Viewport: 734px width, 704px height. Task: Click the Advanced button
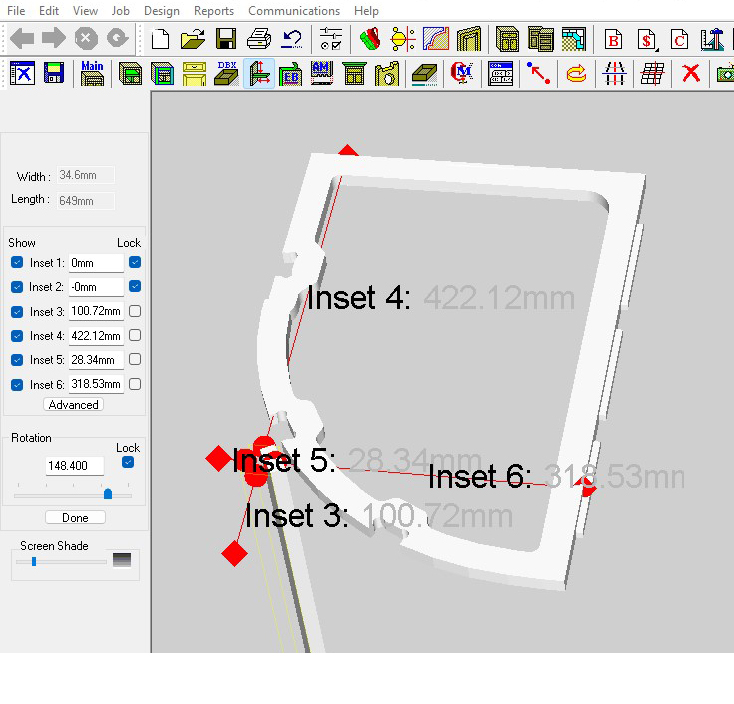click(x=74, y=405)
